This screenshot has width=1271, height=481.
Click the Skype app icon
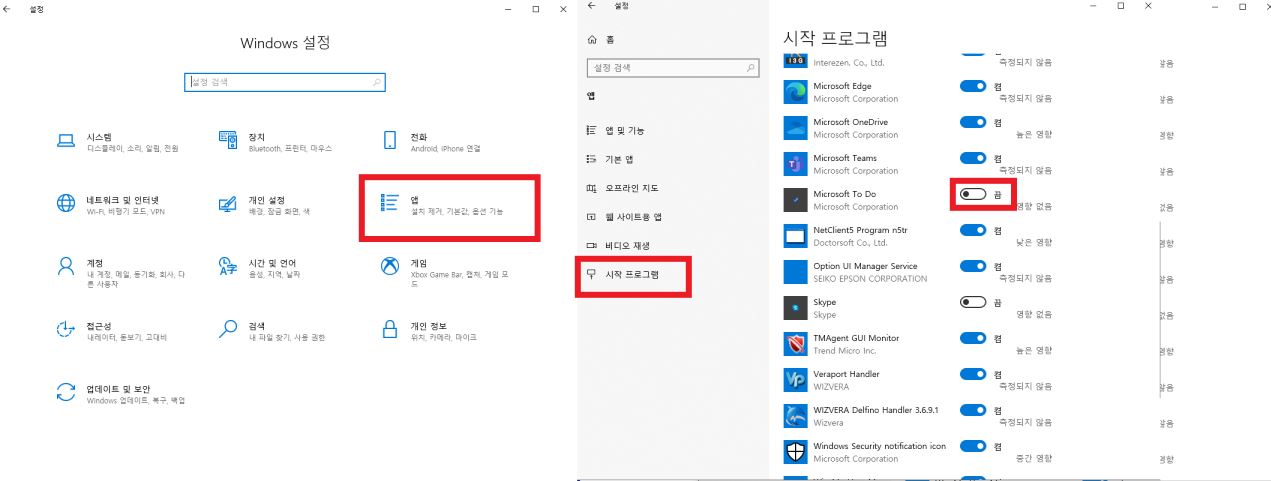click(796, 308)
